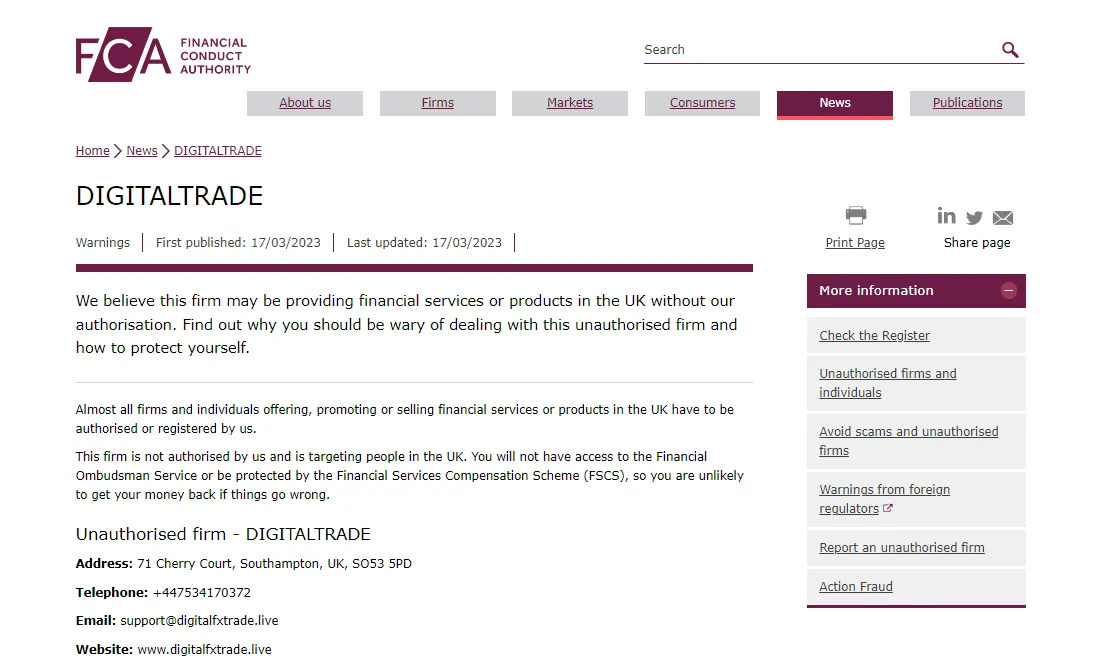Click the search magnifier icon
This screenshot has height=664, width=1109.
tap(1010, 49)
